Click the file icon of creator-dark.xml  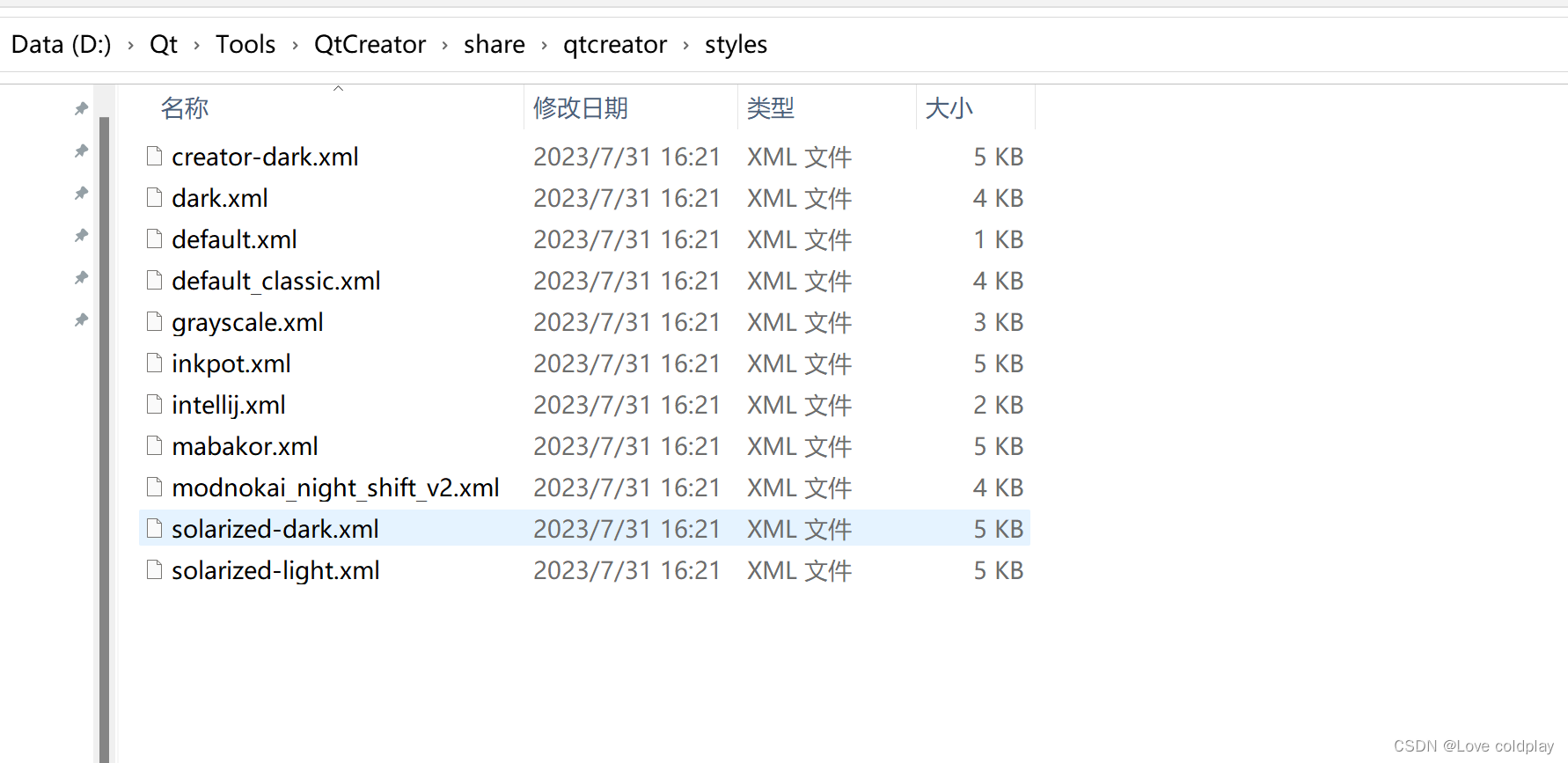click(x=154, y=157)
